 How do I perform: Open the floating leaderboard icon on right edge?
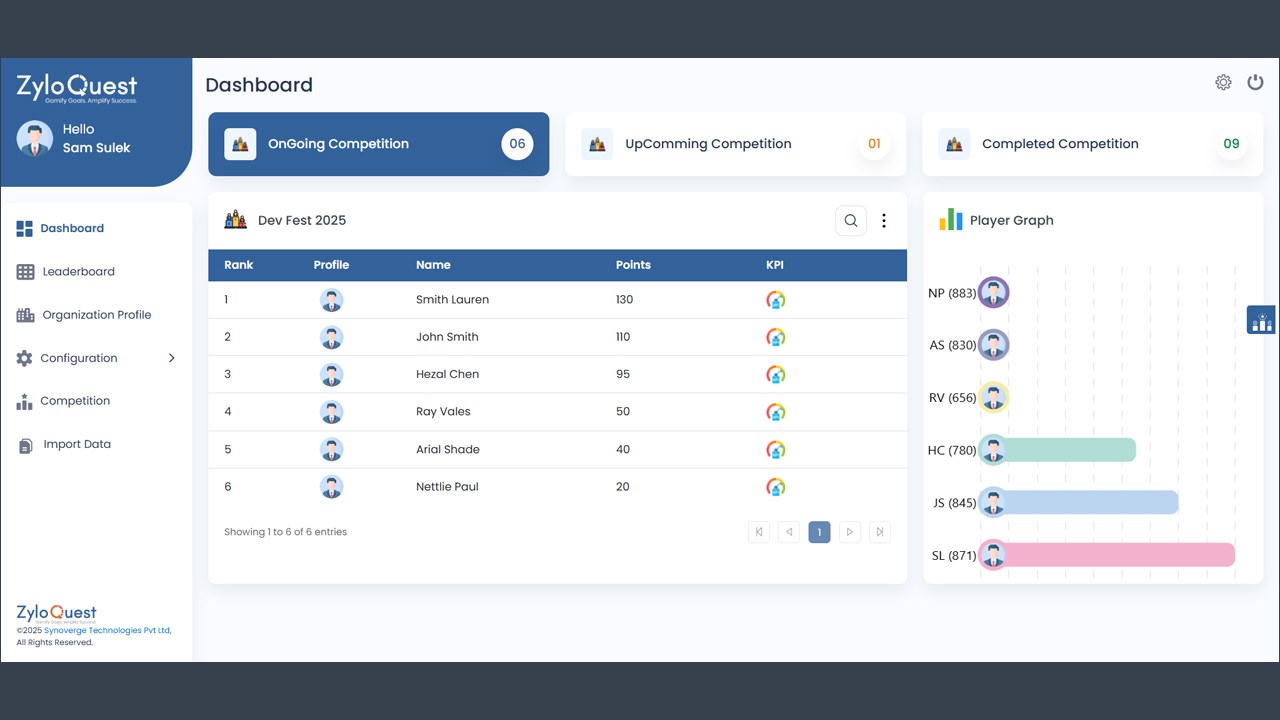pos(1261,320)
